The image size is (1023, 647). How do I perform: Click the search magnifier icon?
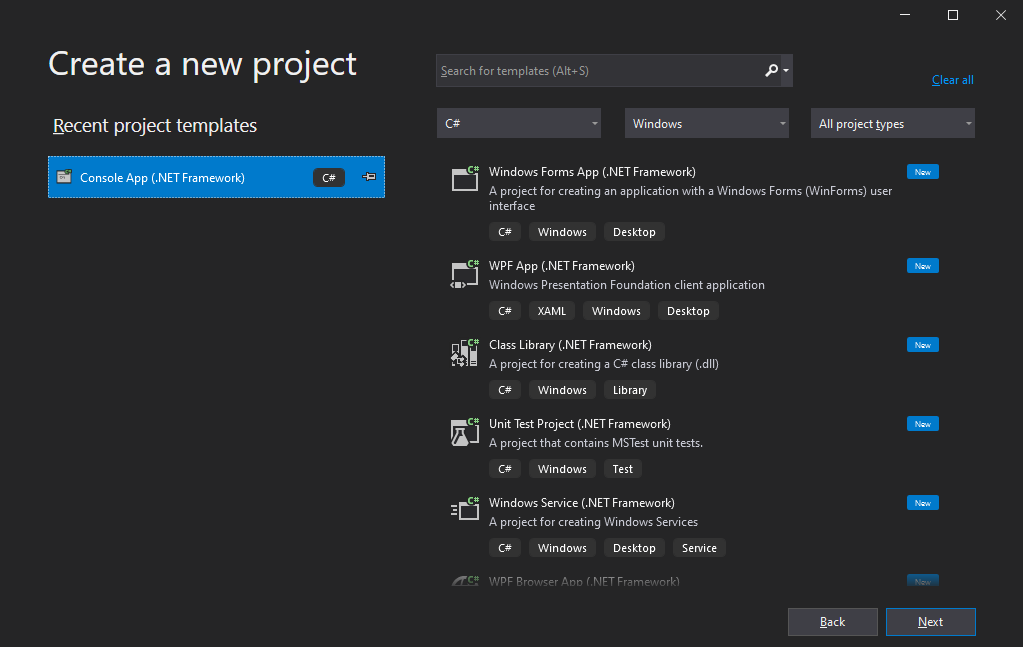pyautogui.click(x=771, y=70)
